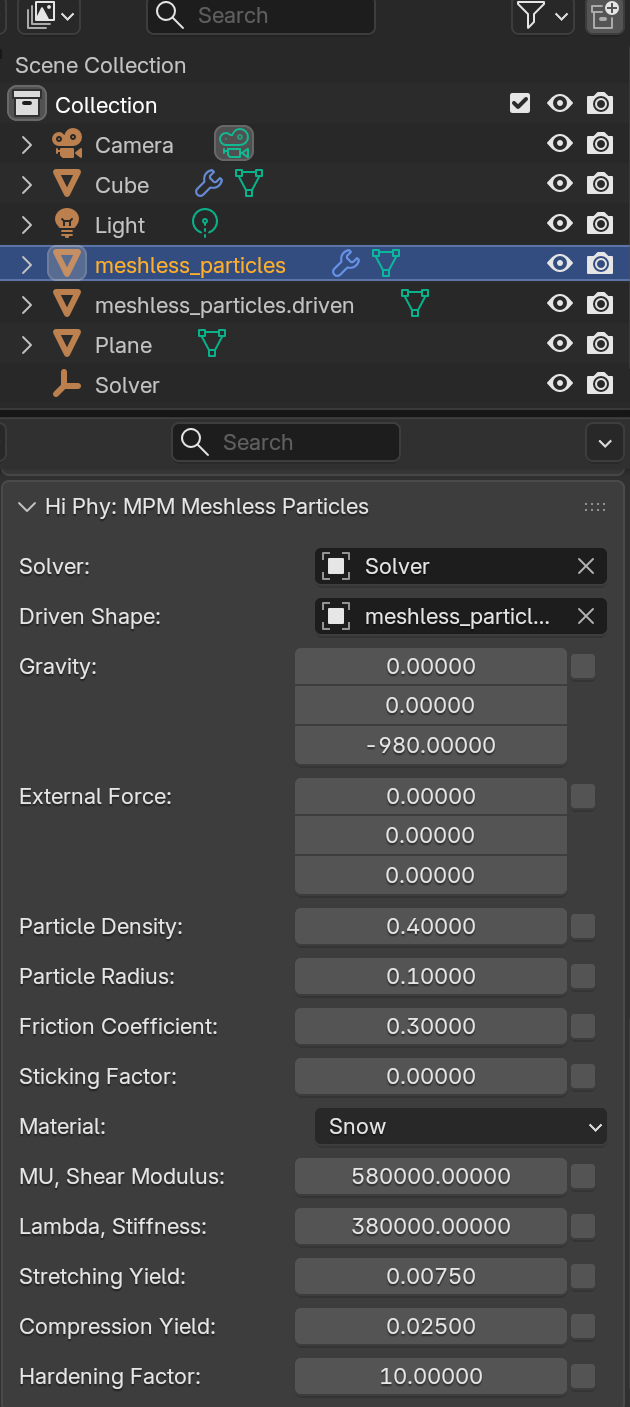Open the outliner filter dropdown
The height and width of the screenshot is (1407, 630).
[543, 15]
